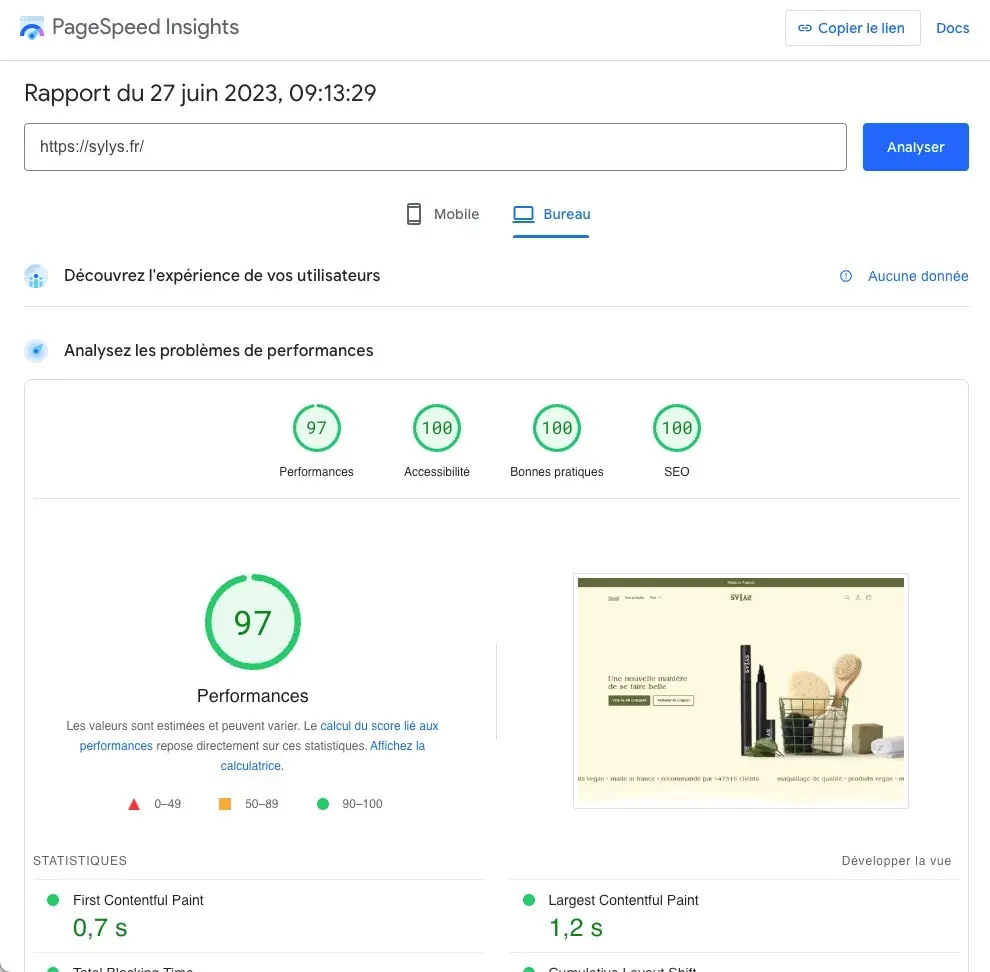
Task: Click the First Contentful Paint metric label
Action: pyautogui.click(x=138, y=900)
